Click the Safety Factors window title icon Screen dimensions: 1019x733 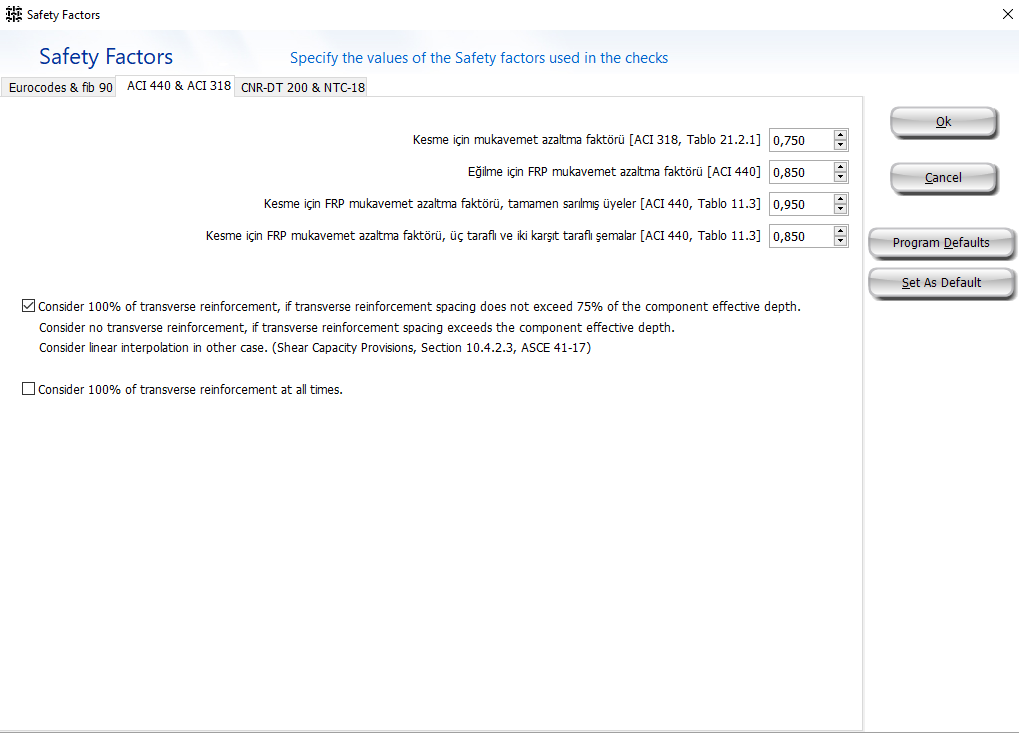pos(14,14)
